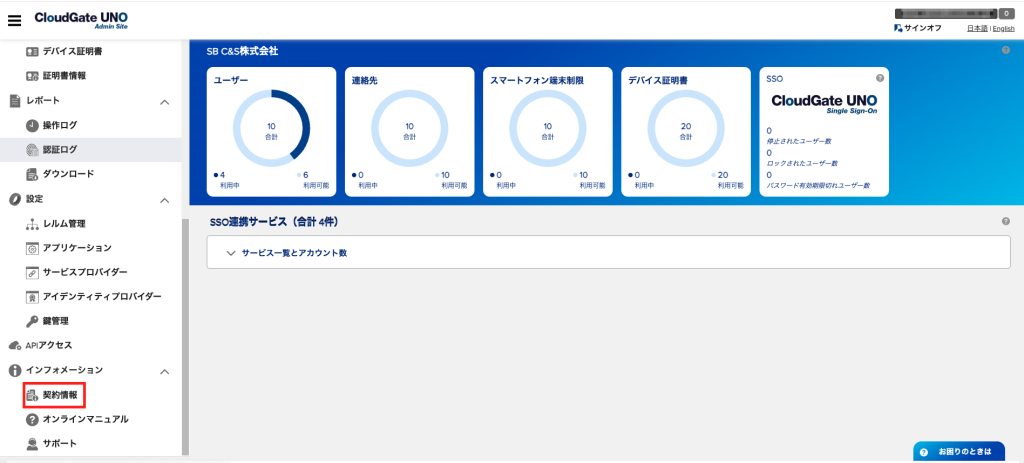The image size is (1024, 463).
Task: Collapse the レポート section chevron
Action: 165,102
